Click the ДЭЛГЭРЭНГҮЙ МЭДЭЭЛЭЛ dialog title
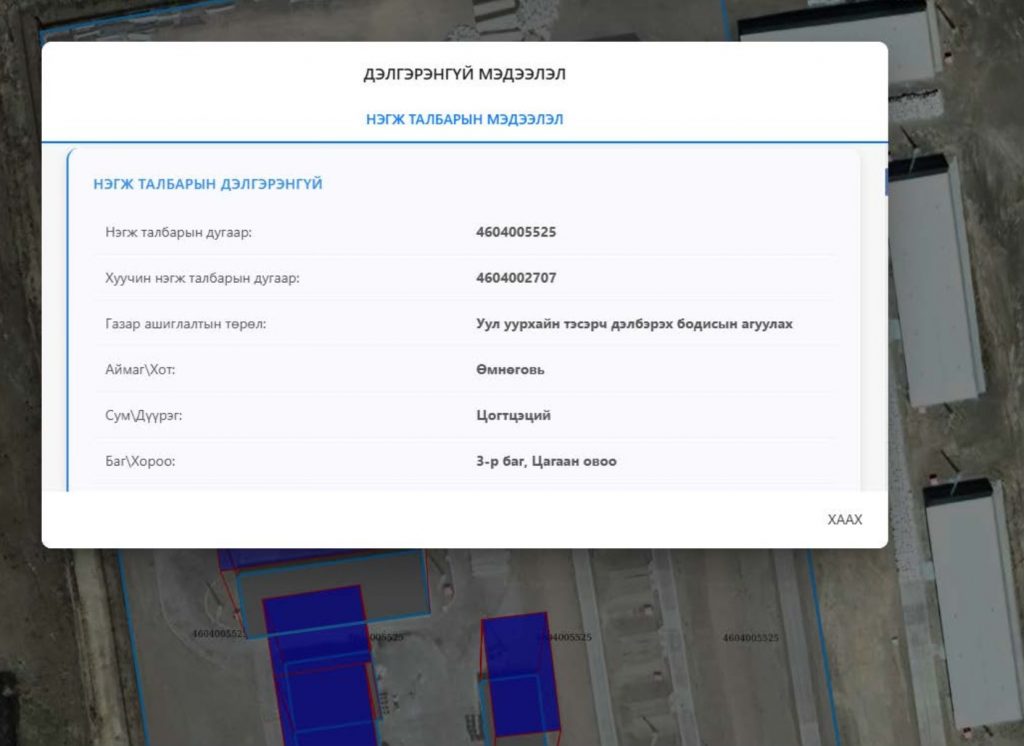Image resolution: width=1024 pixels, height=746 pixels. pyautogui.click(x=464, y=75)
